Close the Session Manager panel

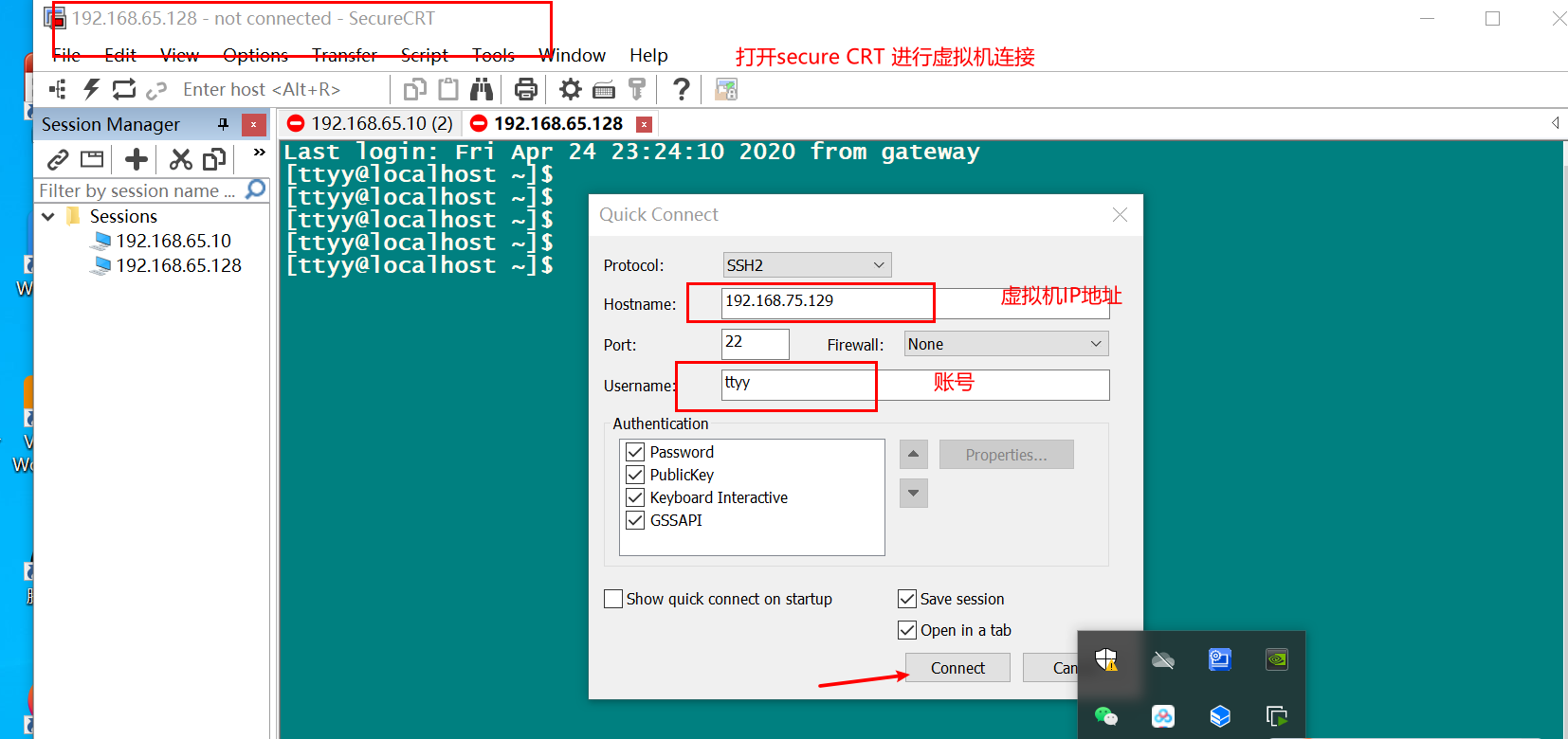(x=253, y=124)
